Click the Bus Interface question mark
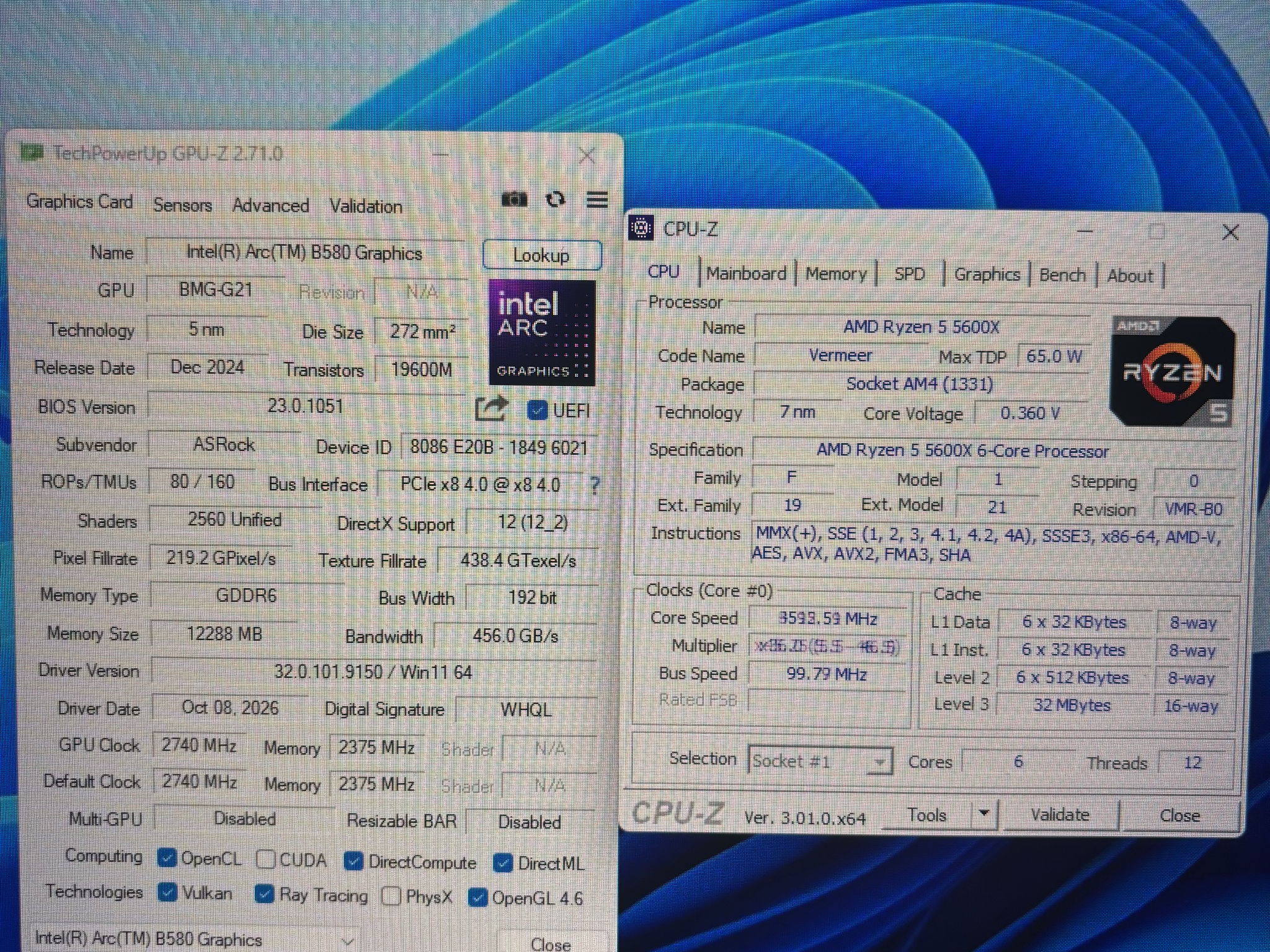The image size is (1270, 952). click(x=595, y=486)
